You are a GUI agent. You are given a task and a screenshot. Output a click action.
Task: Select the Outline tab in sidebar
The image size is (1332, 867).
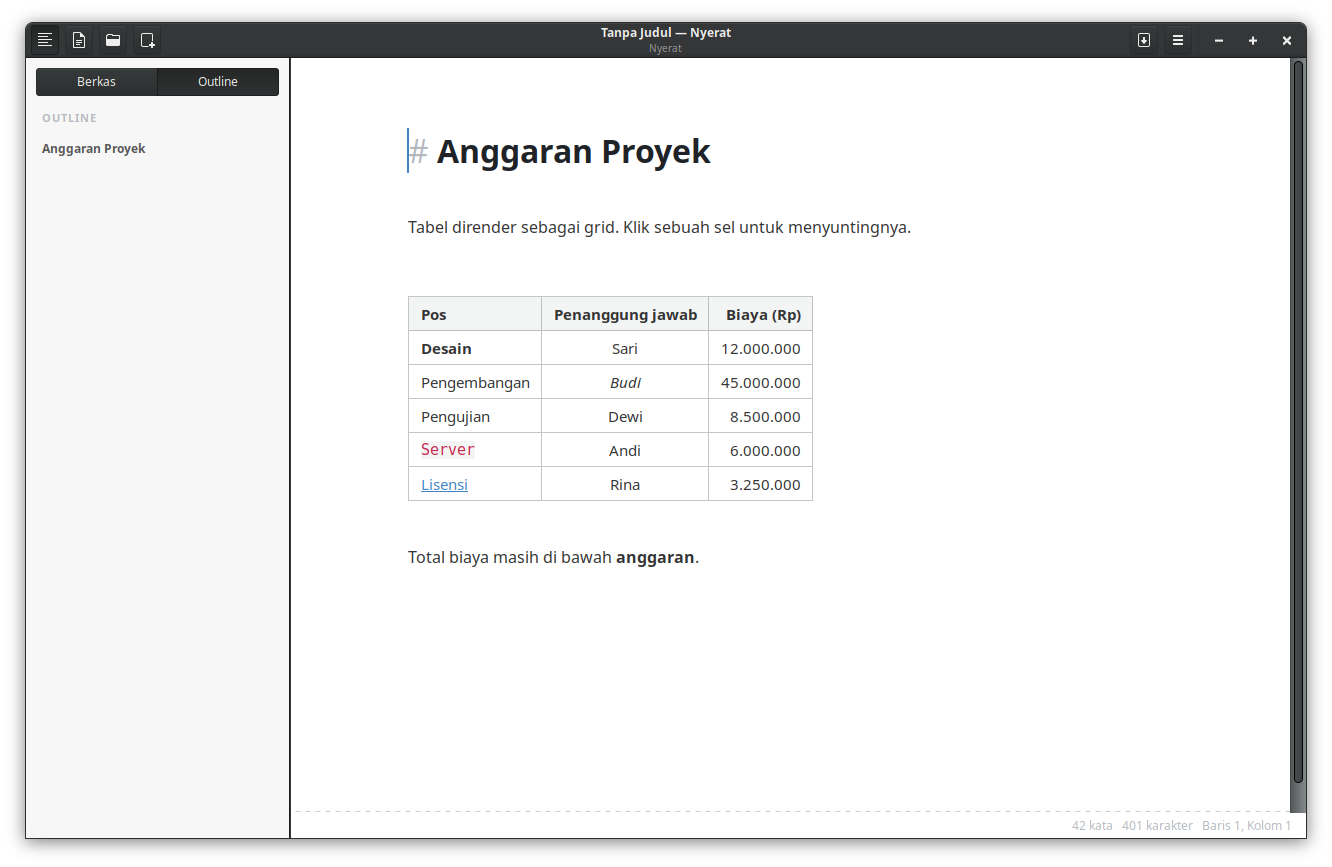[218, 82]
